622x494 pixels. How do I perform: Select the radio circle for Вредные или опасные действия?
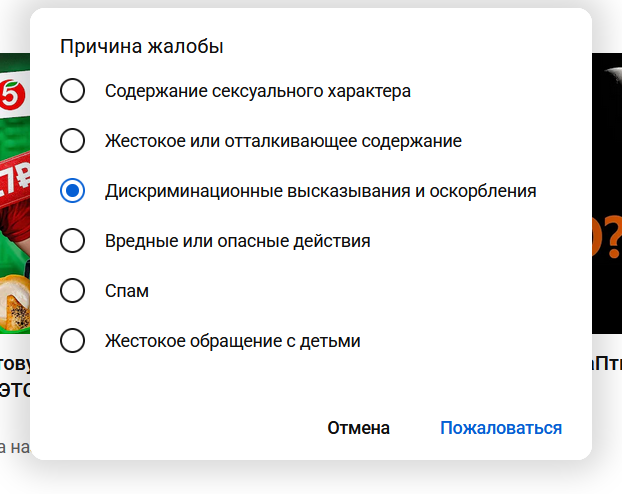click(72, 240)
